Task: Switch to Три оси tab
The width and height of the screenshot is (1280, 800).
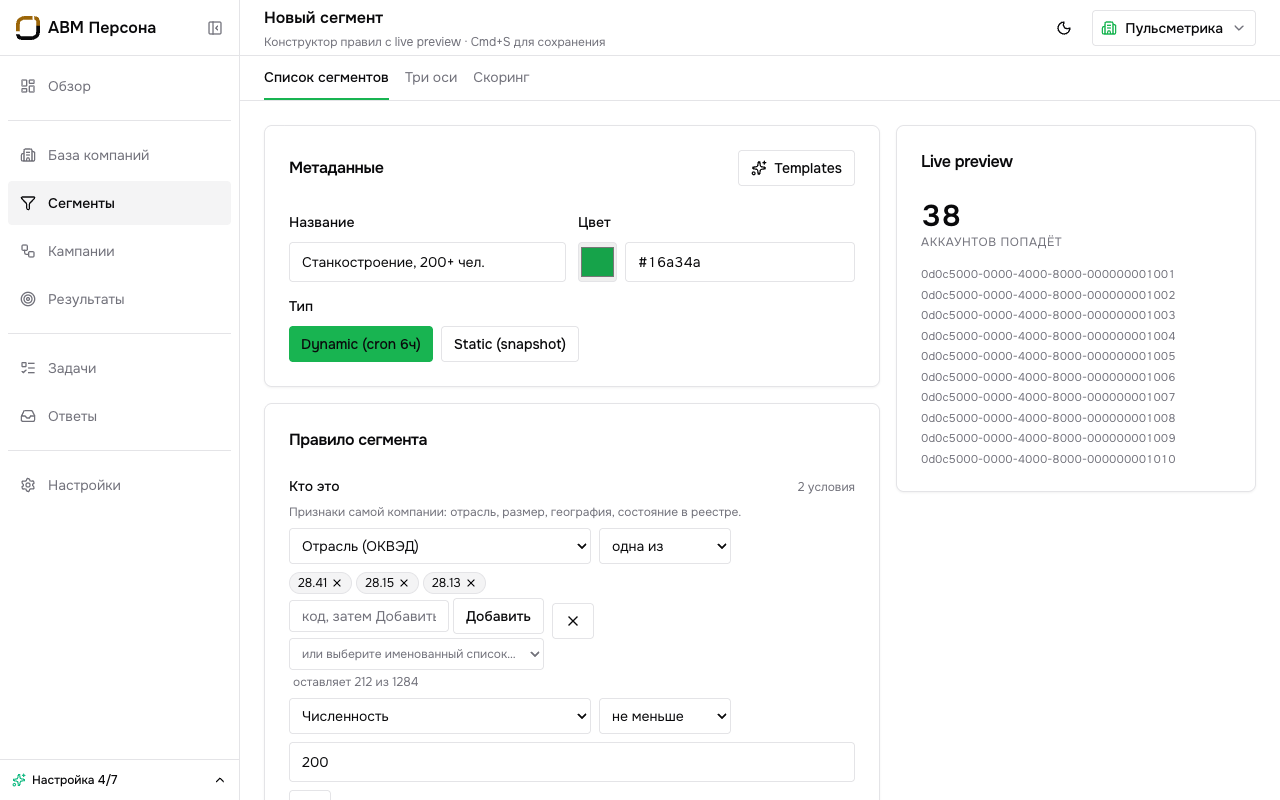Action: [431, 78]
